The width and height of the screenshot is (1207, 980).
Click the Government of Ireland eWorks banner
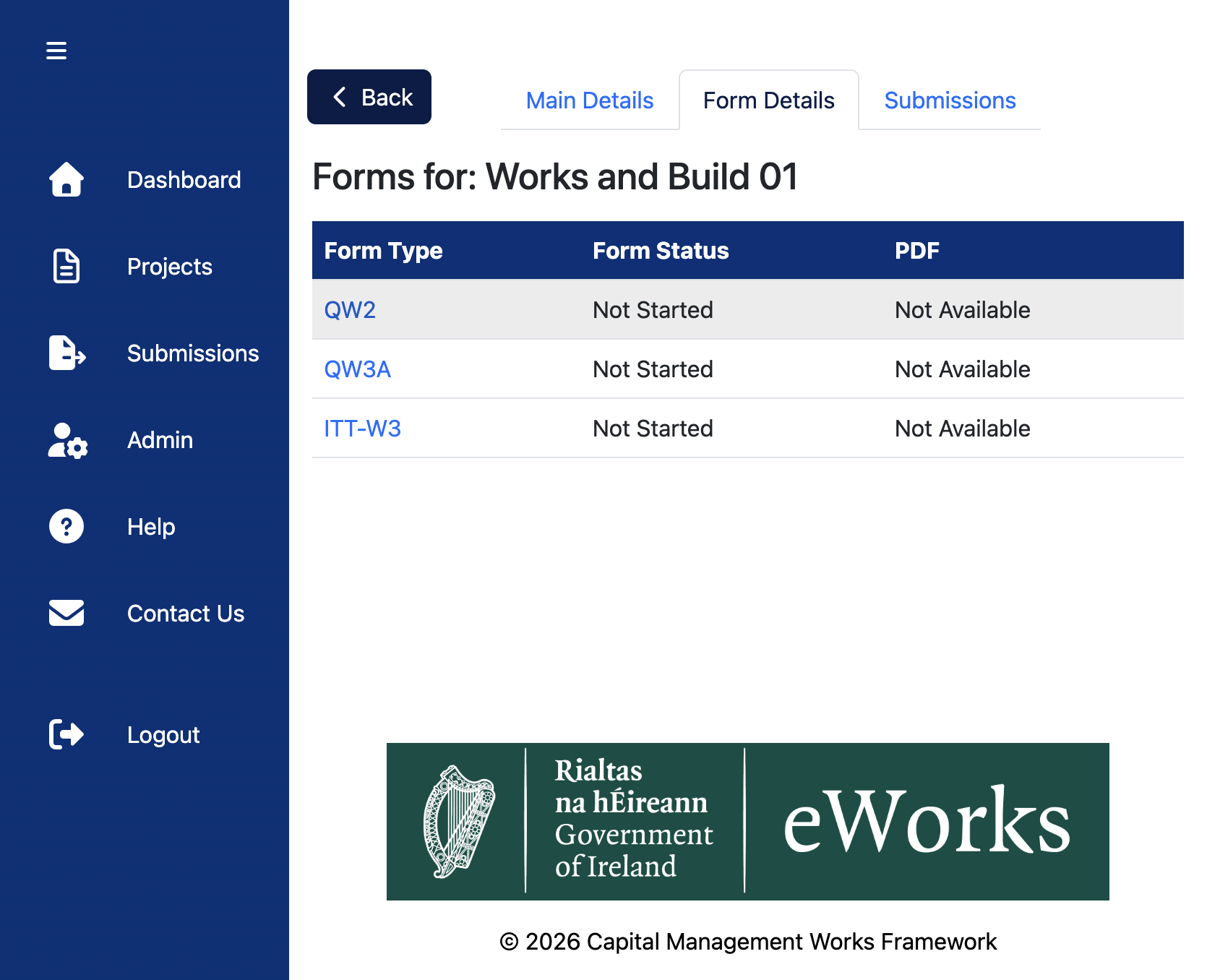coord(748,822)
